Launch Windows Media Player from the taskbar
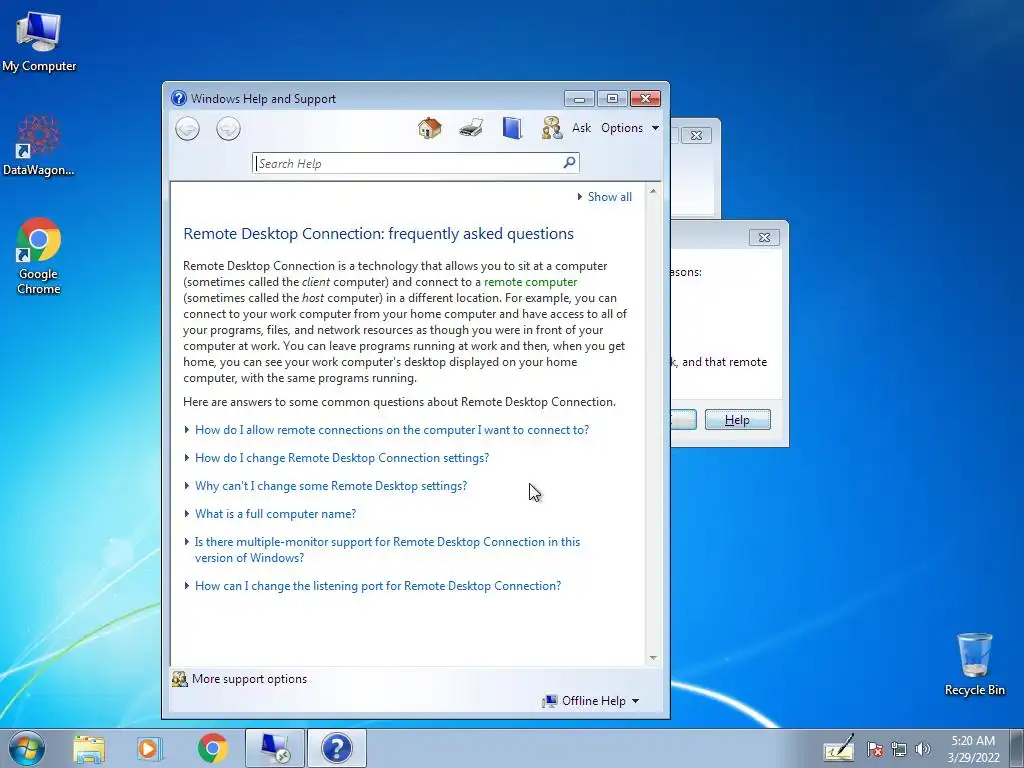 [149, 749]
